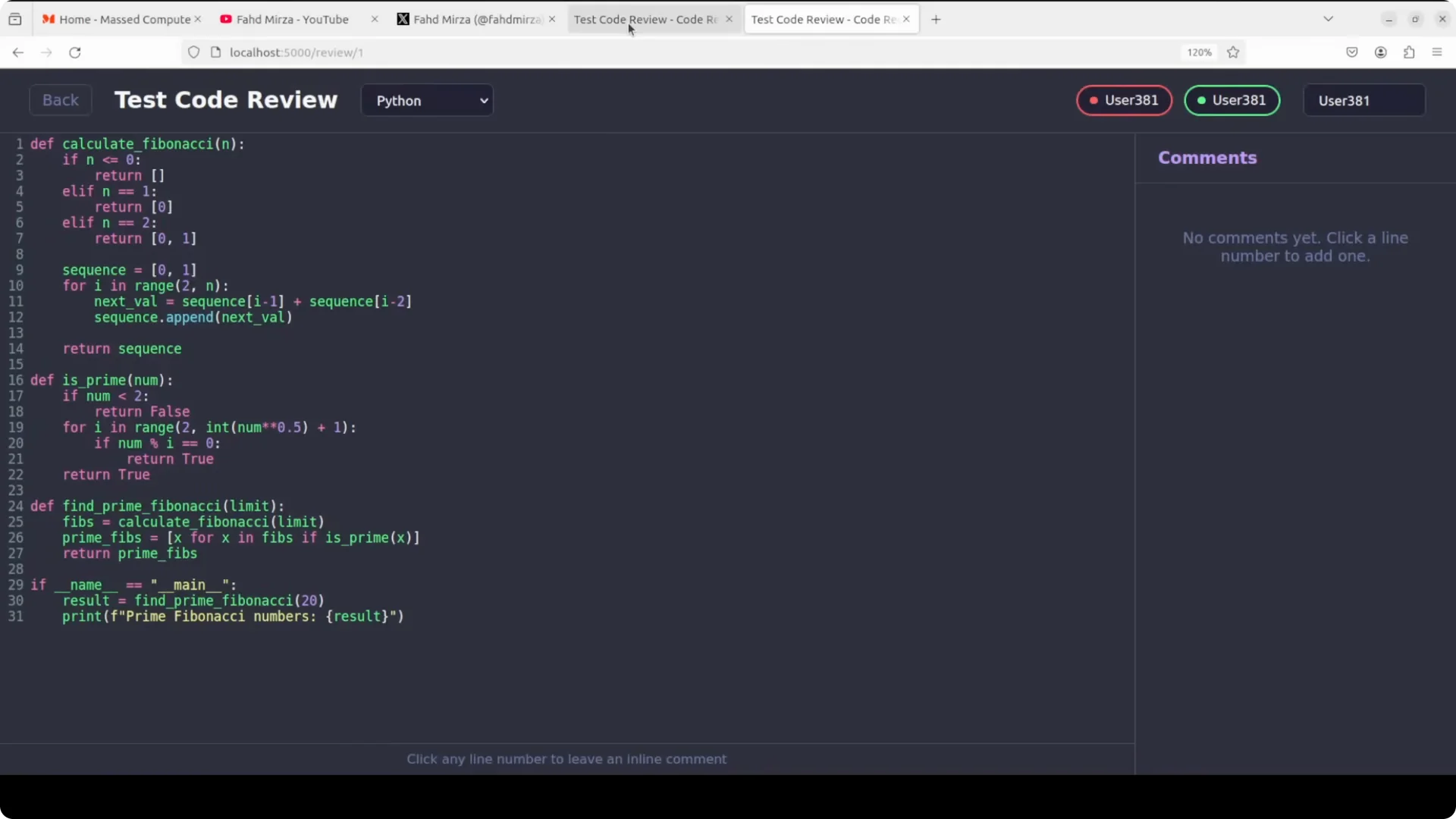Bookmark this page with the star icon
This screenshot has height=819, width=1456.
click(x=1233, y=52)
